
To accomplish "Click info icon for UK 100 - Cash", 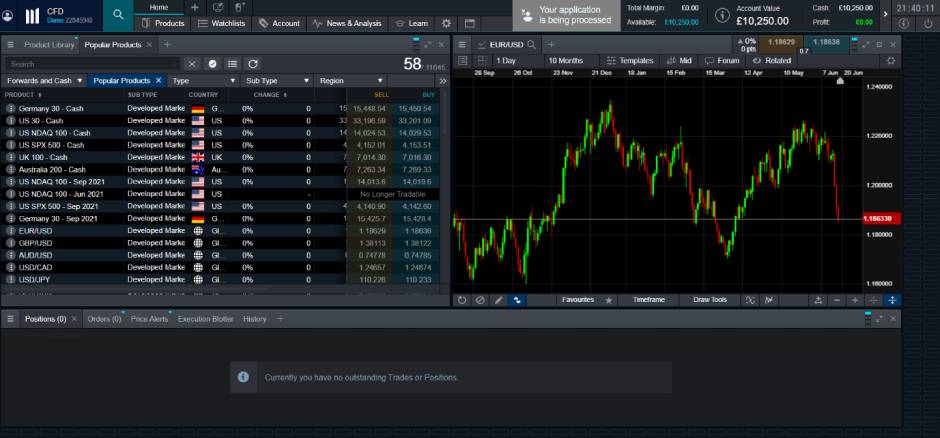I will [10, 157].
